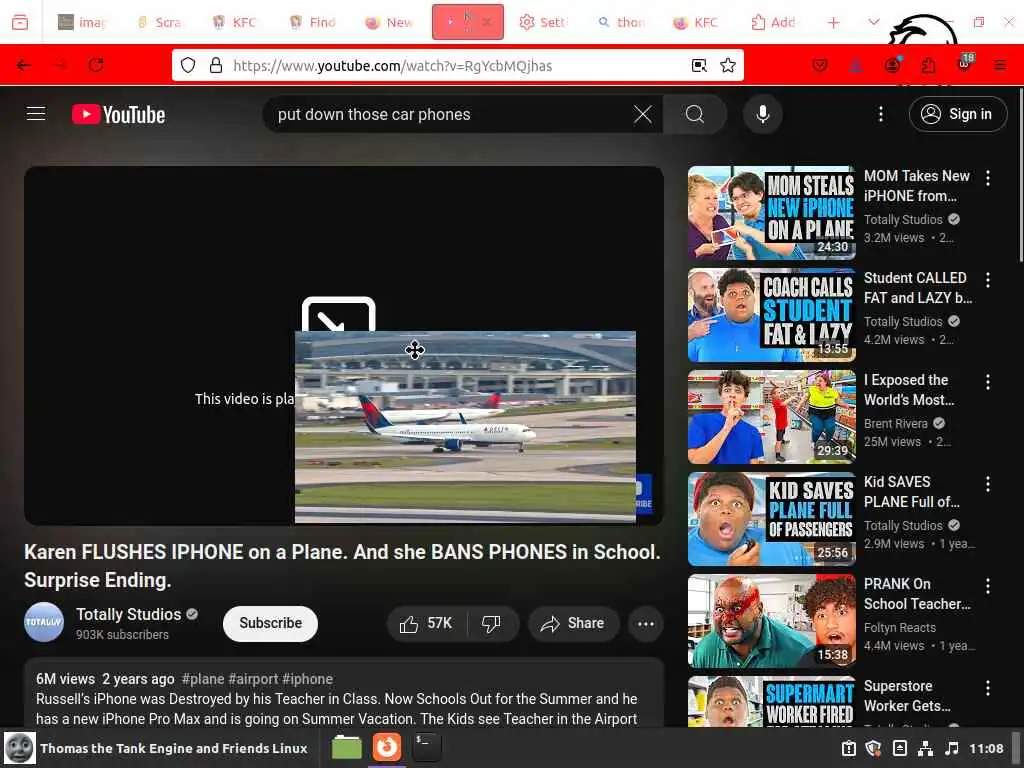Open the sound music-note tray icon
Screen dimensions: 1024x768
coord(952,748)
